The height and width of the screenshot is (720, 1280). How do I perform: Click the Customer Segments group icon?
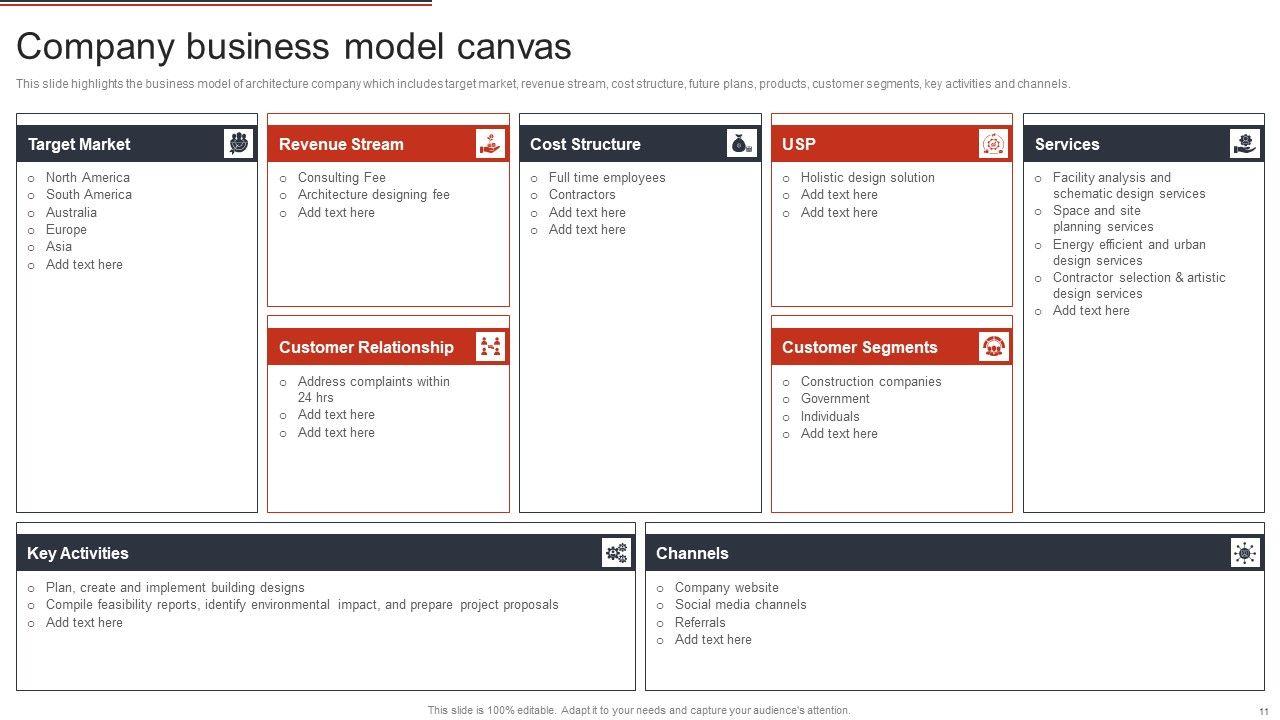[993, 347]
